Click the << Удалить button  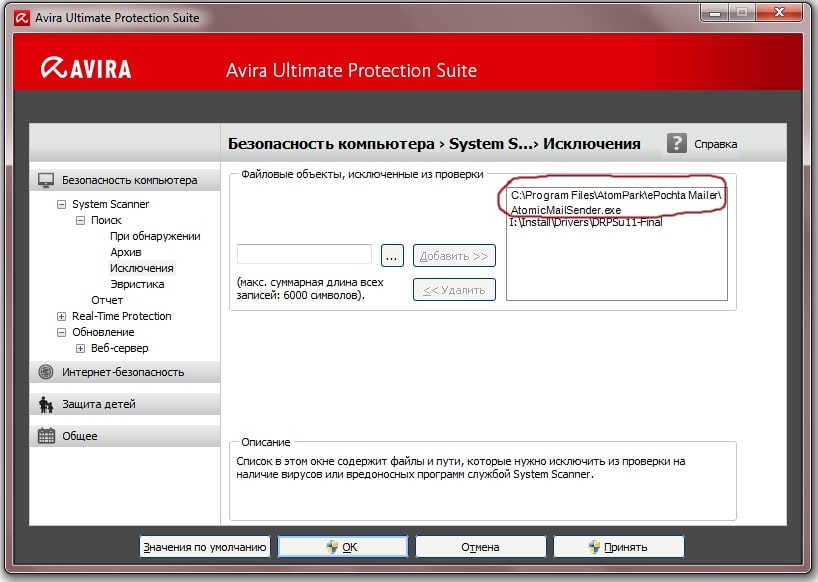click(454, 289)
